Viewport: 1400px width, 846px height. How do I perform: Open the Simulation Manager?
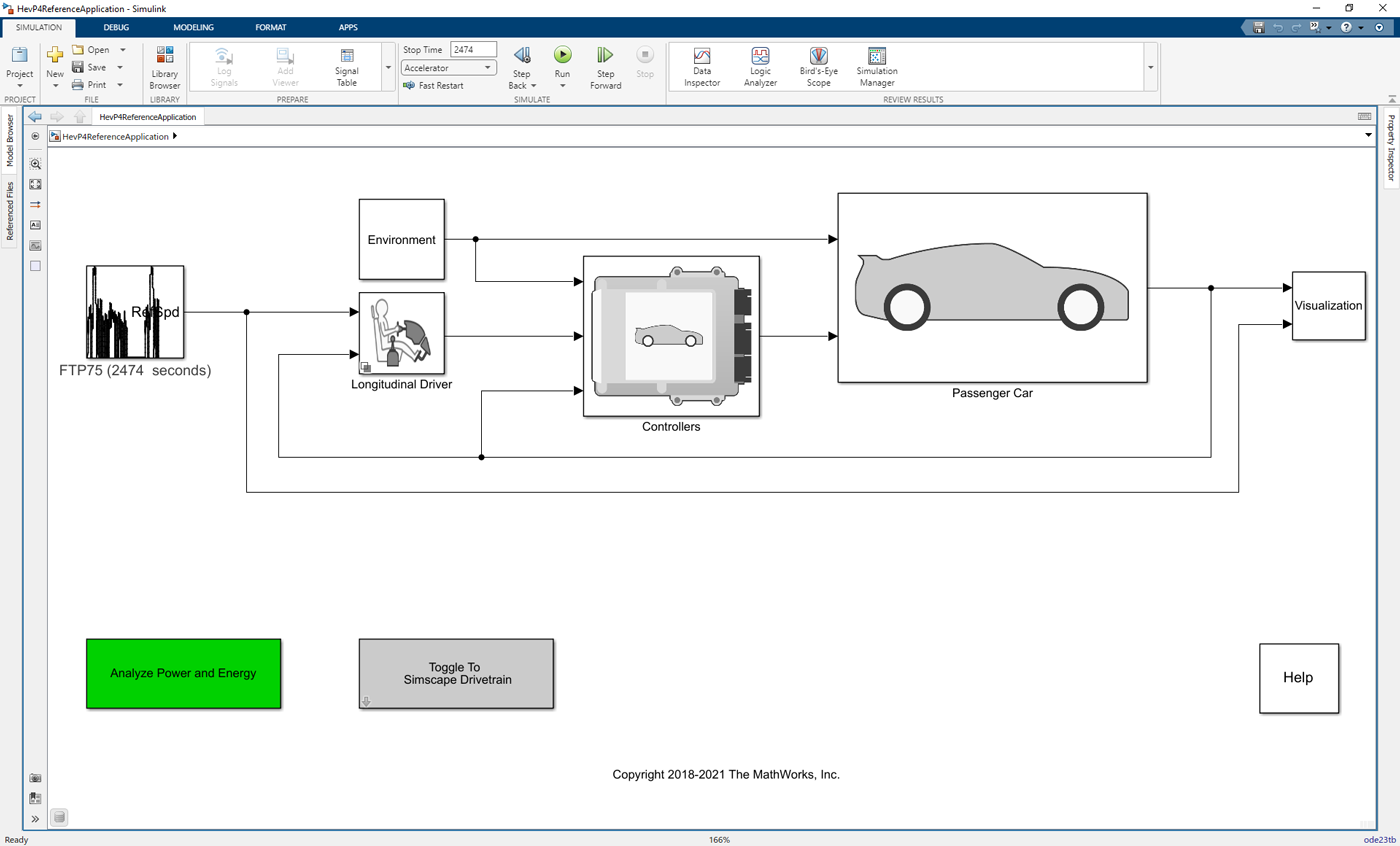tap(876, 60)
